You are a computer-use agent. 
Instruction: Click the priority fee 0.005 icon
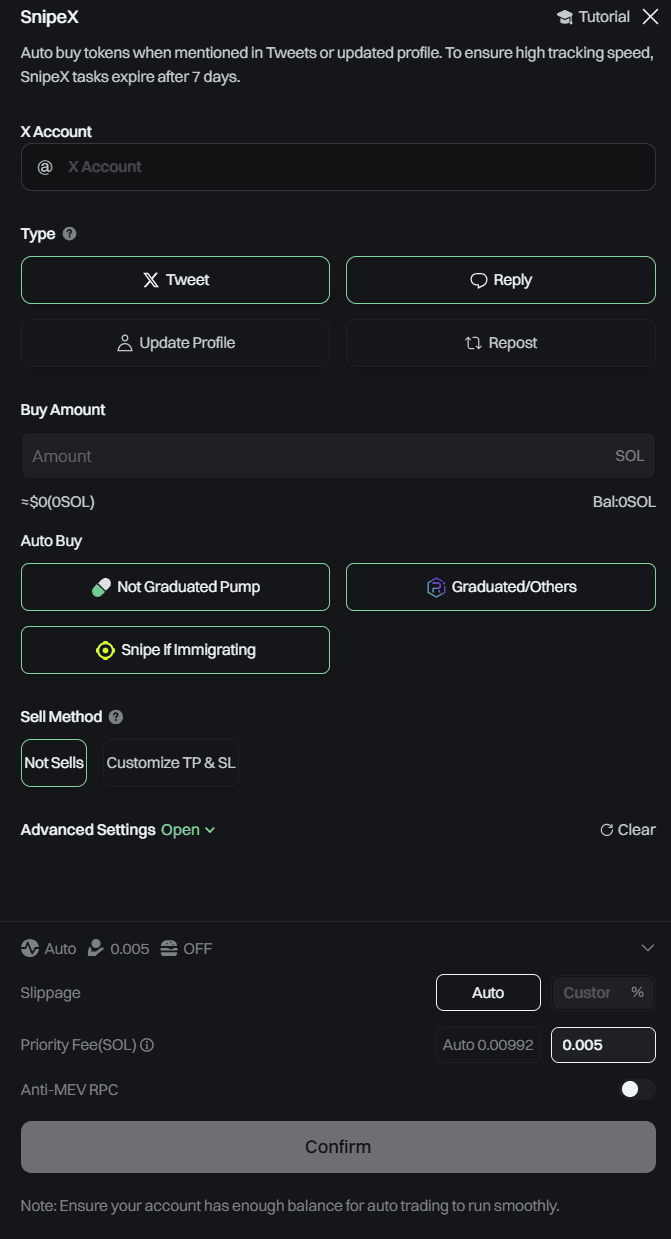(95, 948)
